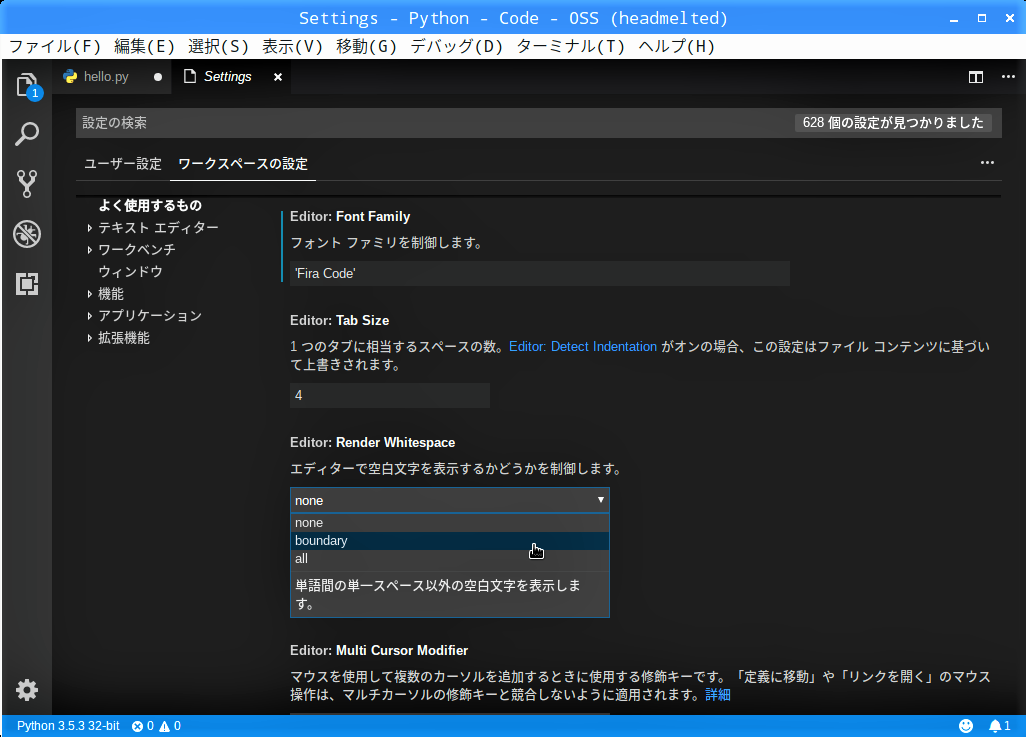The height and width of the screenshot is (737, 1026).
Task: Open the Explorer view in activity bar
Action: (x=27, y=84)
